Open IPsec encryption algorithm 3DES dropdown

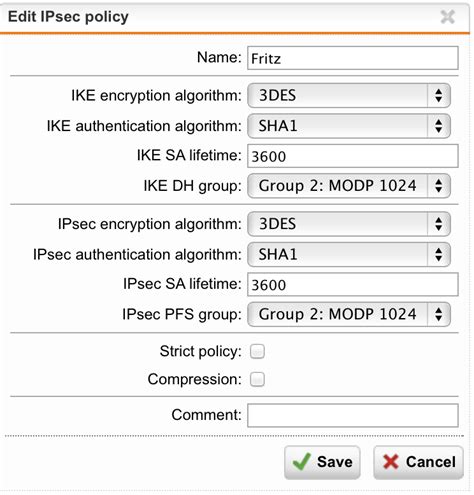click(x=349, y=224)
